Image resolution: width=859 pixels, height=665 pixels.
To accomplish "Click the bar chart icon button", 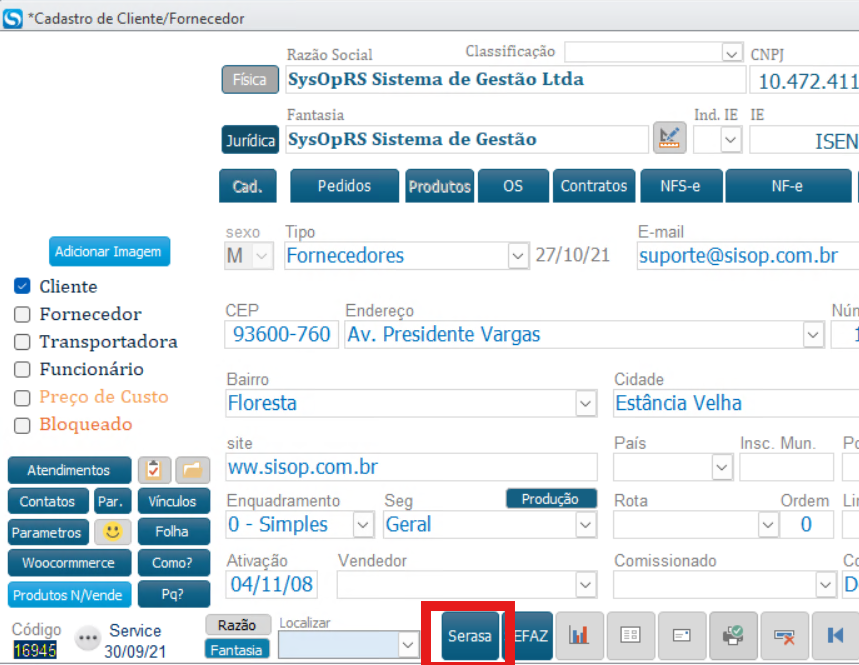I will click(x=579, y=635).
